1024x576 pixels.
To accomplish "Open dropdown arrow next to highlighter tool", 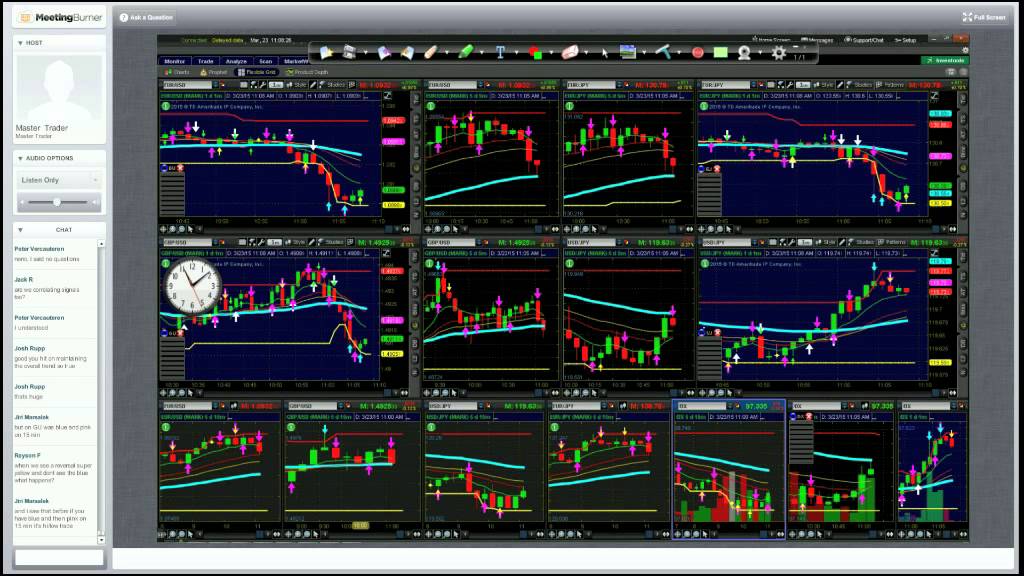I will click(481, 53).
